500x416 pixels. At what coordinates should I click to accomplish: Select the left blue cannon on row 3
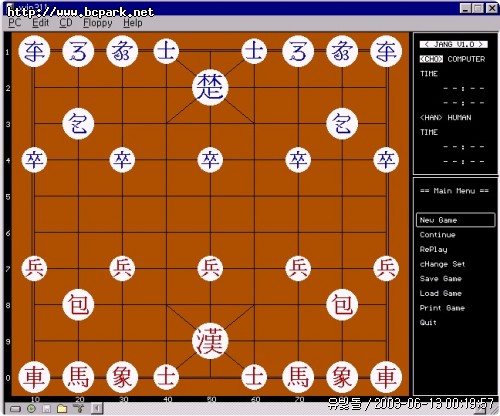pos(78,124)
